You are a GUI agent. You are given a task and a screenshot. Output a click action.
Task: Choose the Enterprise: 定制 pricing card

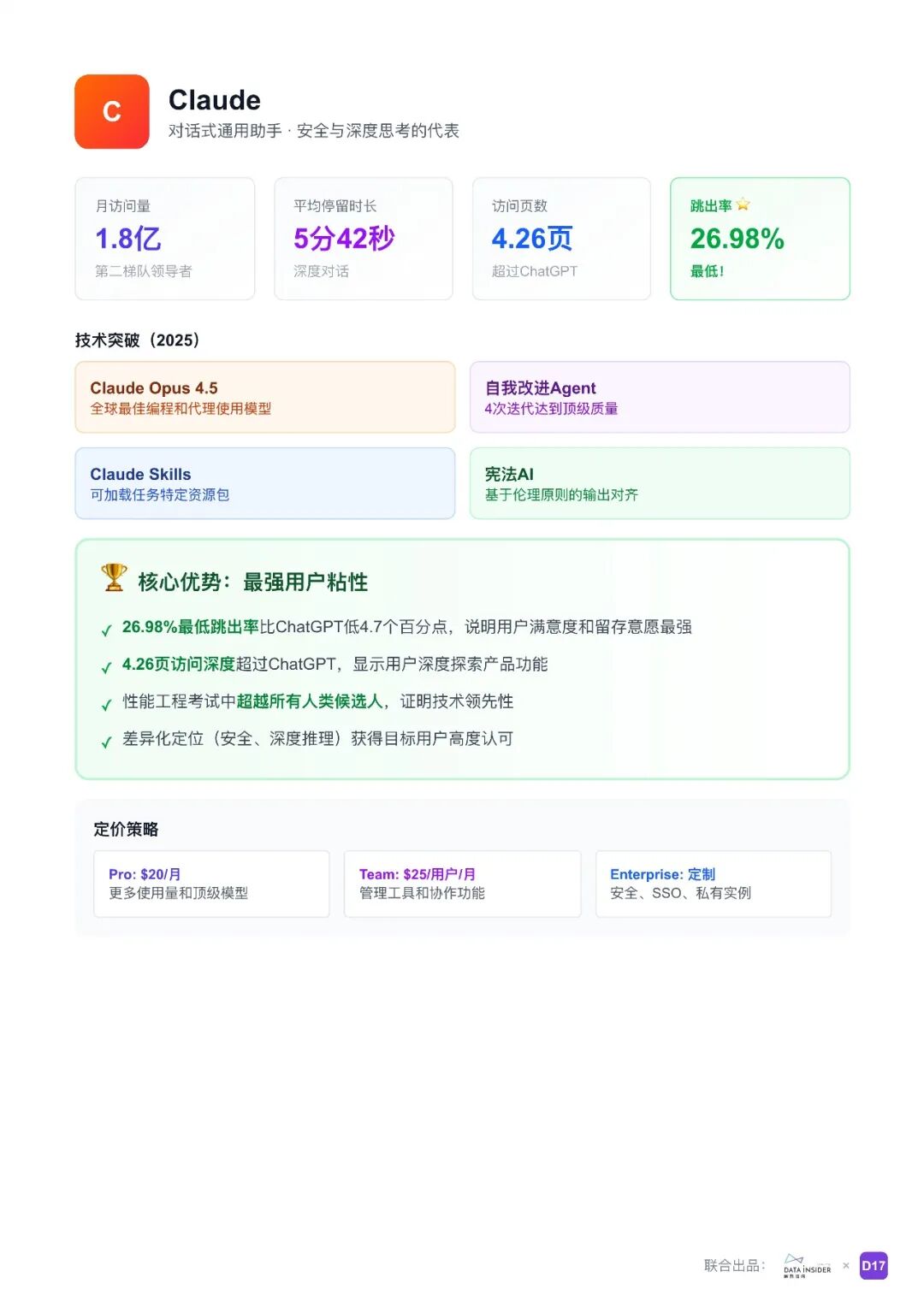tap(714, 884)
